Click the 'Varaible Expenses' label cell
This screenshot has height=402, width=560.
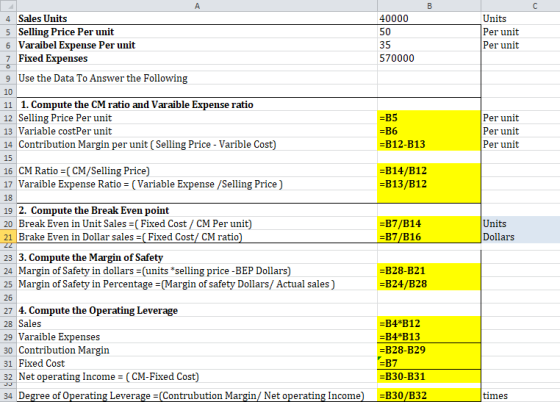[197, 337]
